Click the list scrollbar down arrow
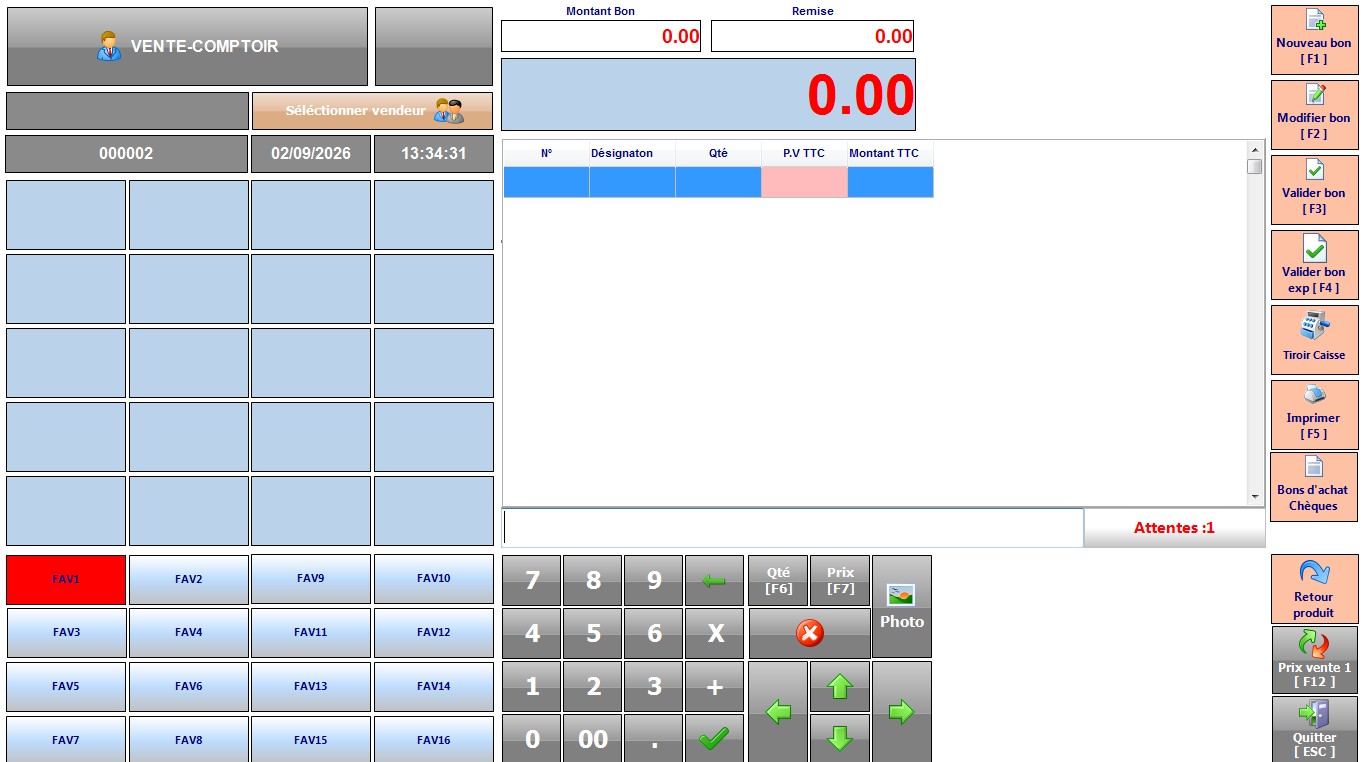 (1255, 496)
